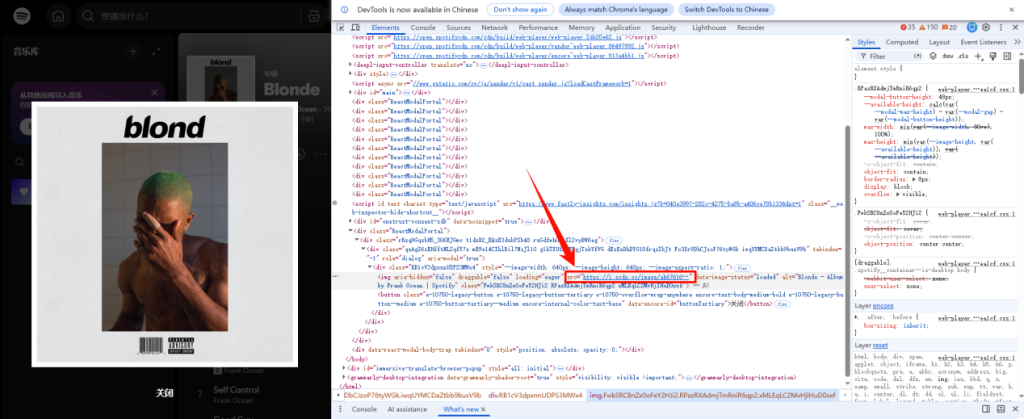
Task: Add new style rule plus icon
Action: coord(978,56)
